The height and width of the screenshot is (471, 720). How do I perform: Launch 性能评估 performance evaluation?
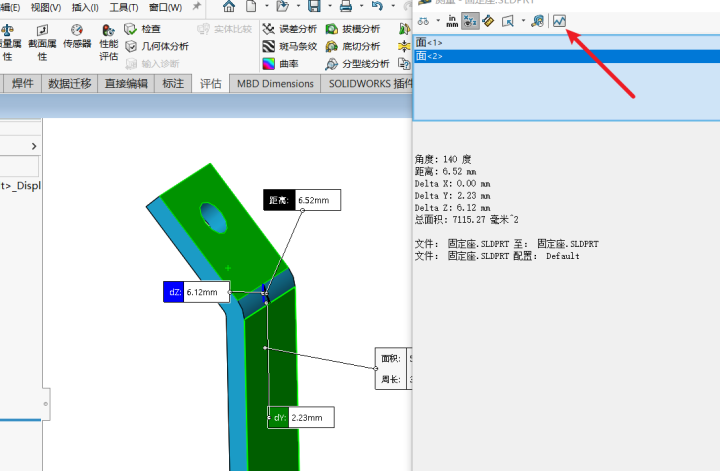(x=109, y=43)
